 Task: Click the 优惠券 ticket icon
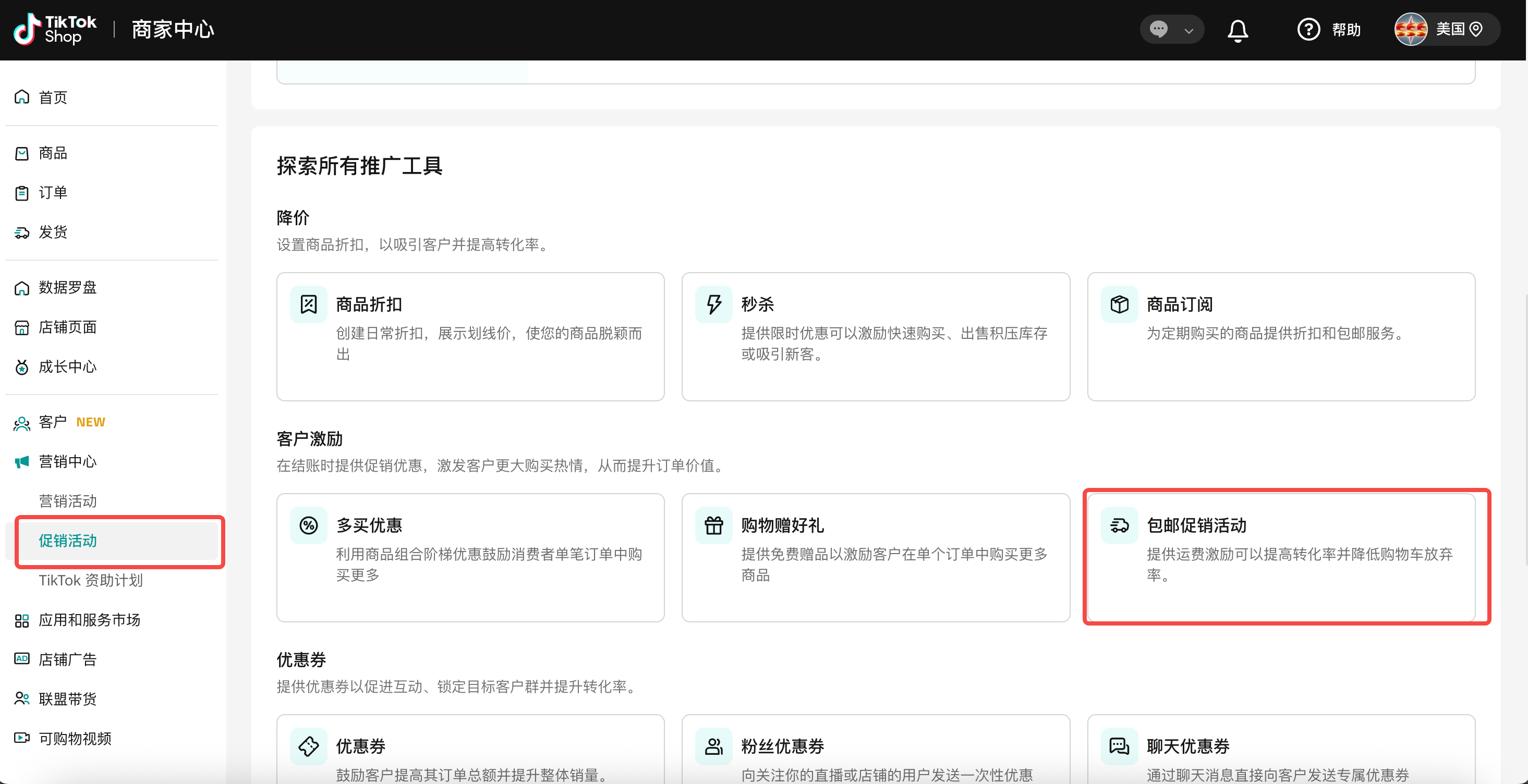(308, 746)
